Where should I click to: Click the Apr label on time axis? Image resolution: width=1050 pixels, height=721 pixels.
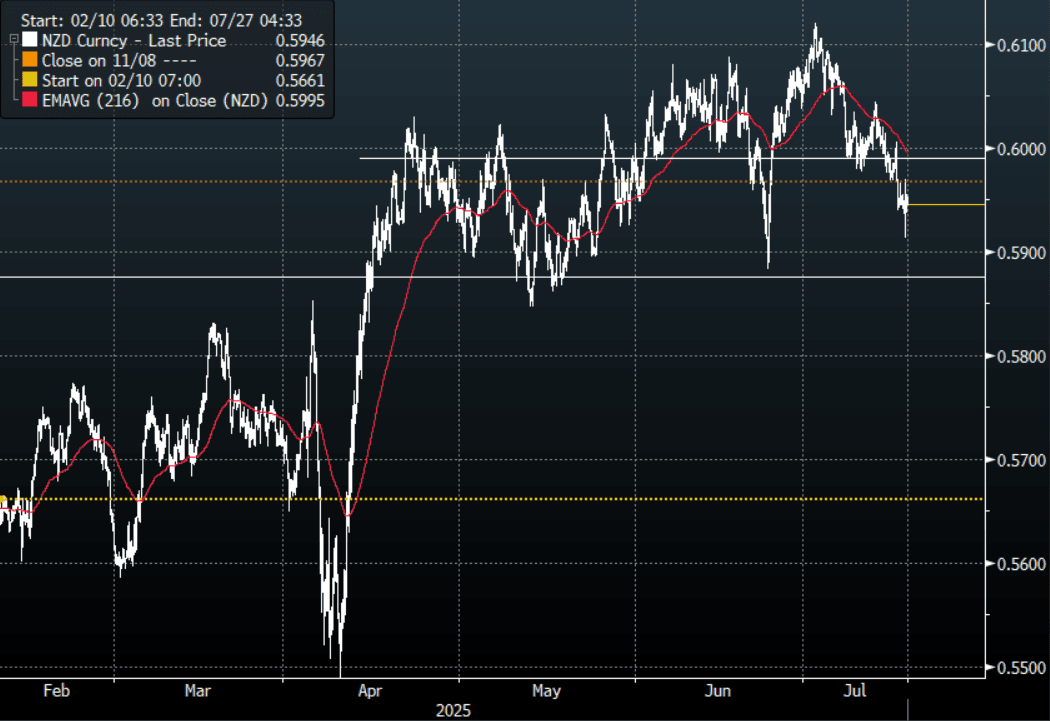pos(371,691)
